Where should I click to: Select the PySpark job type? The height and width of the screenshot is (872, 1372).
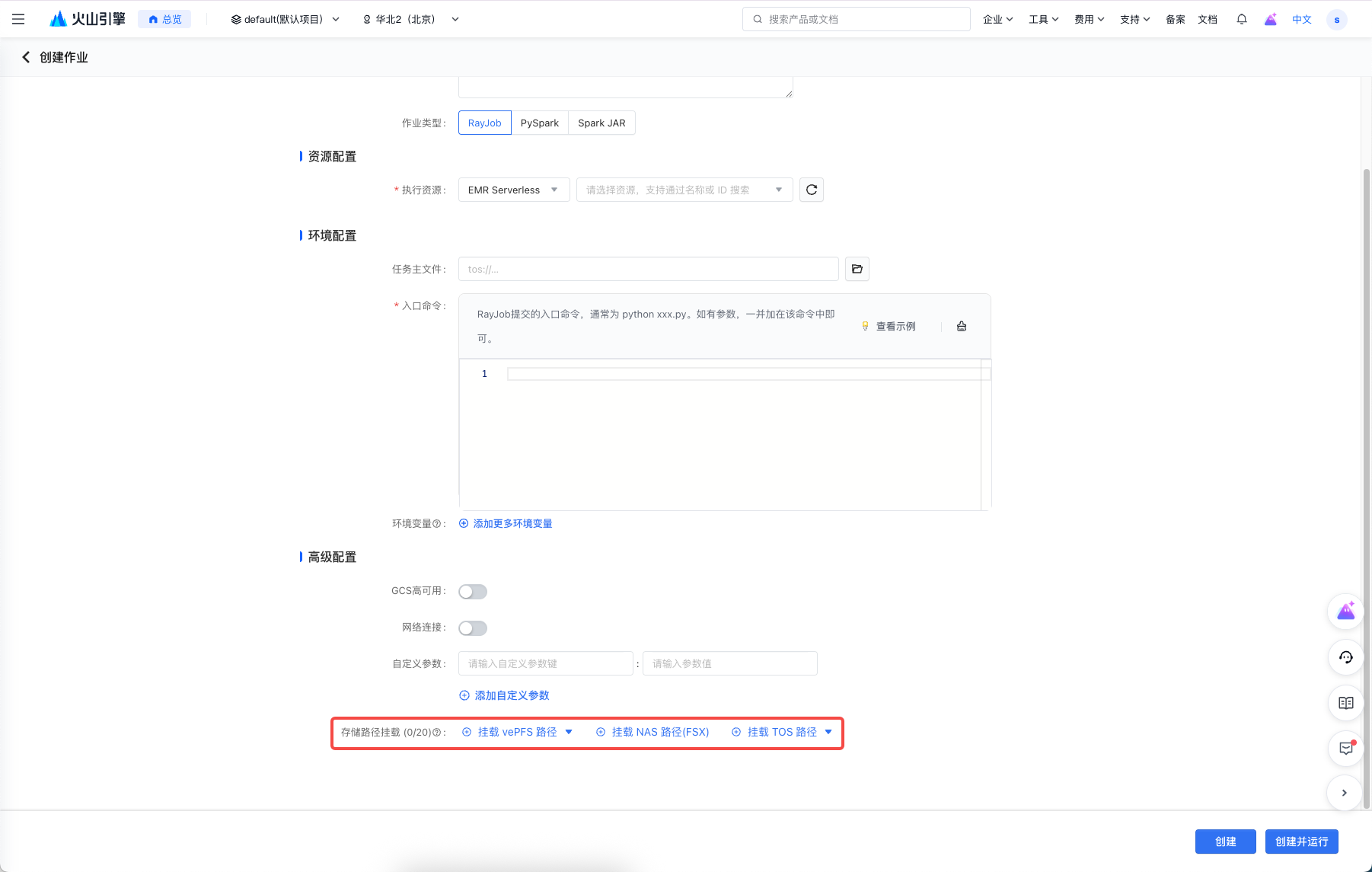click(539, 123)
